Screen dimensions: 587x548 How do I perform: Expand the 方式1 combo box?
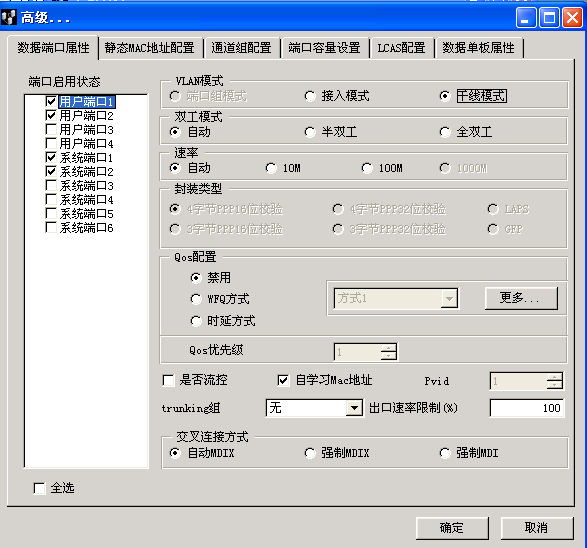point(449,299)
